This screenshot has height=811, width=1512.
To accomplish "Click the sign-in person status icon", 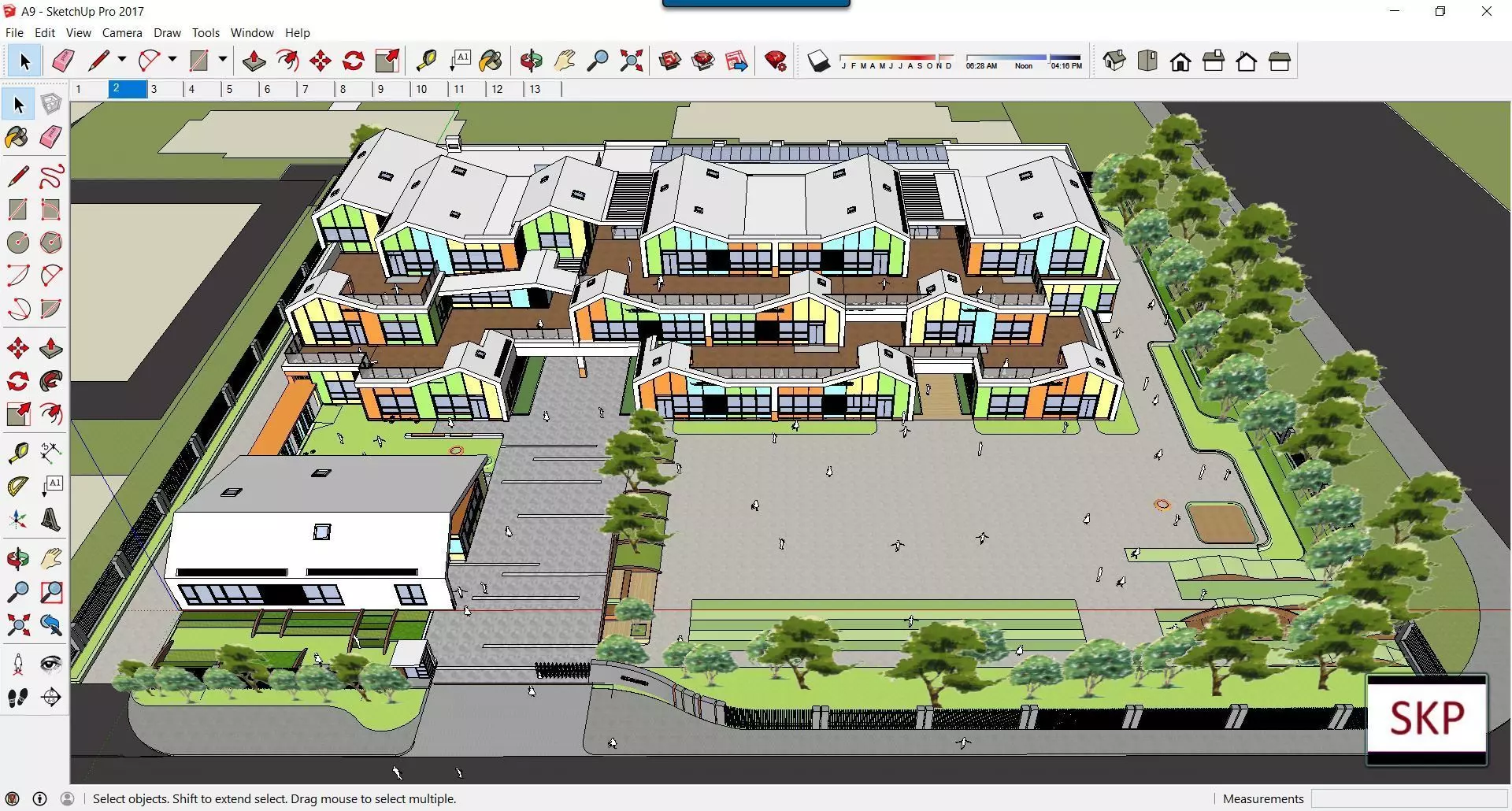I will coord(68,798).
